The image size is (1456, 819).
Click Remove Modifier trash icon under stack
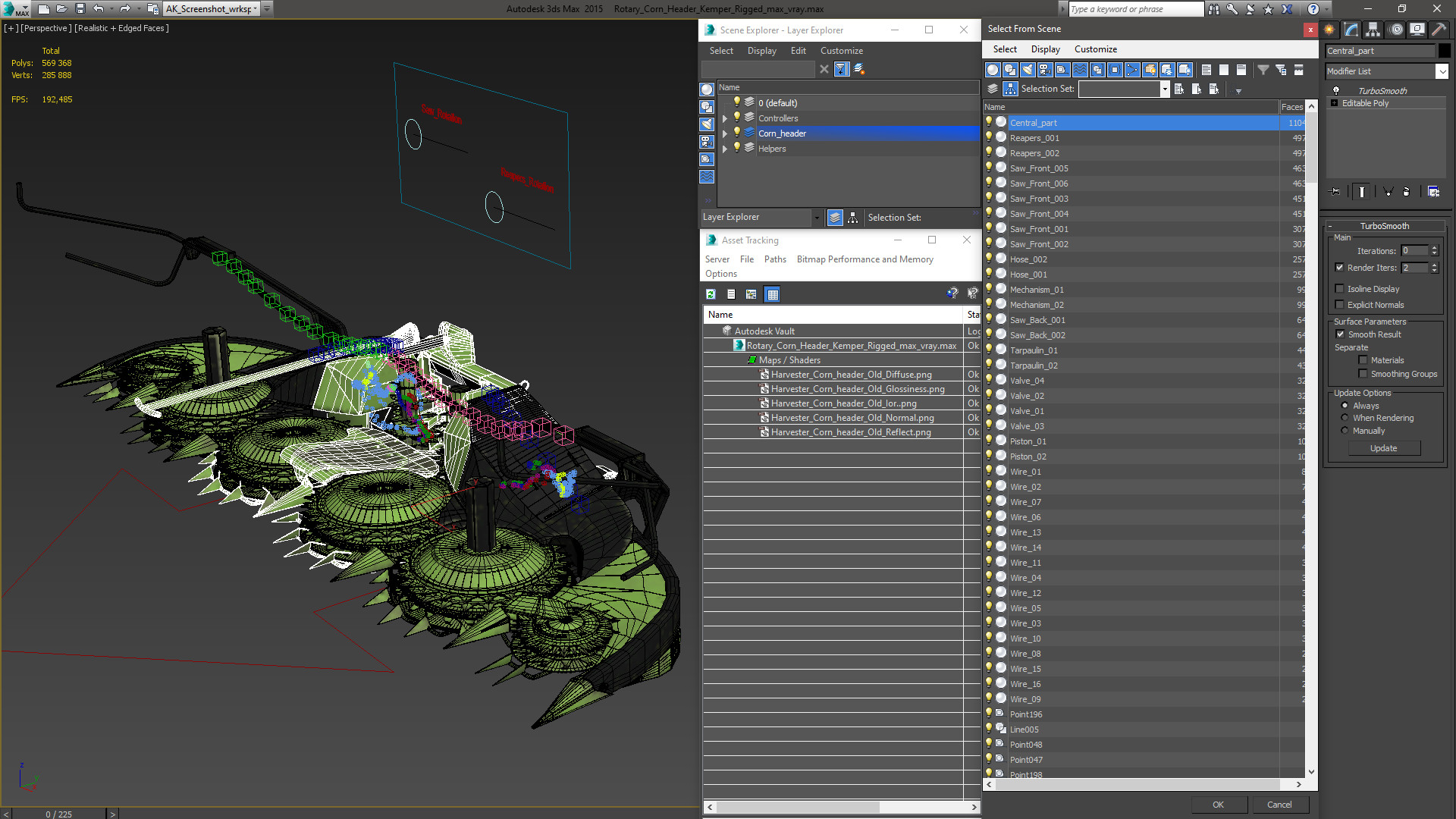(x=1407, y=192)
